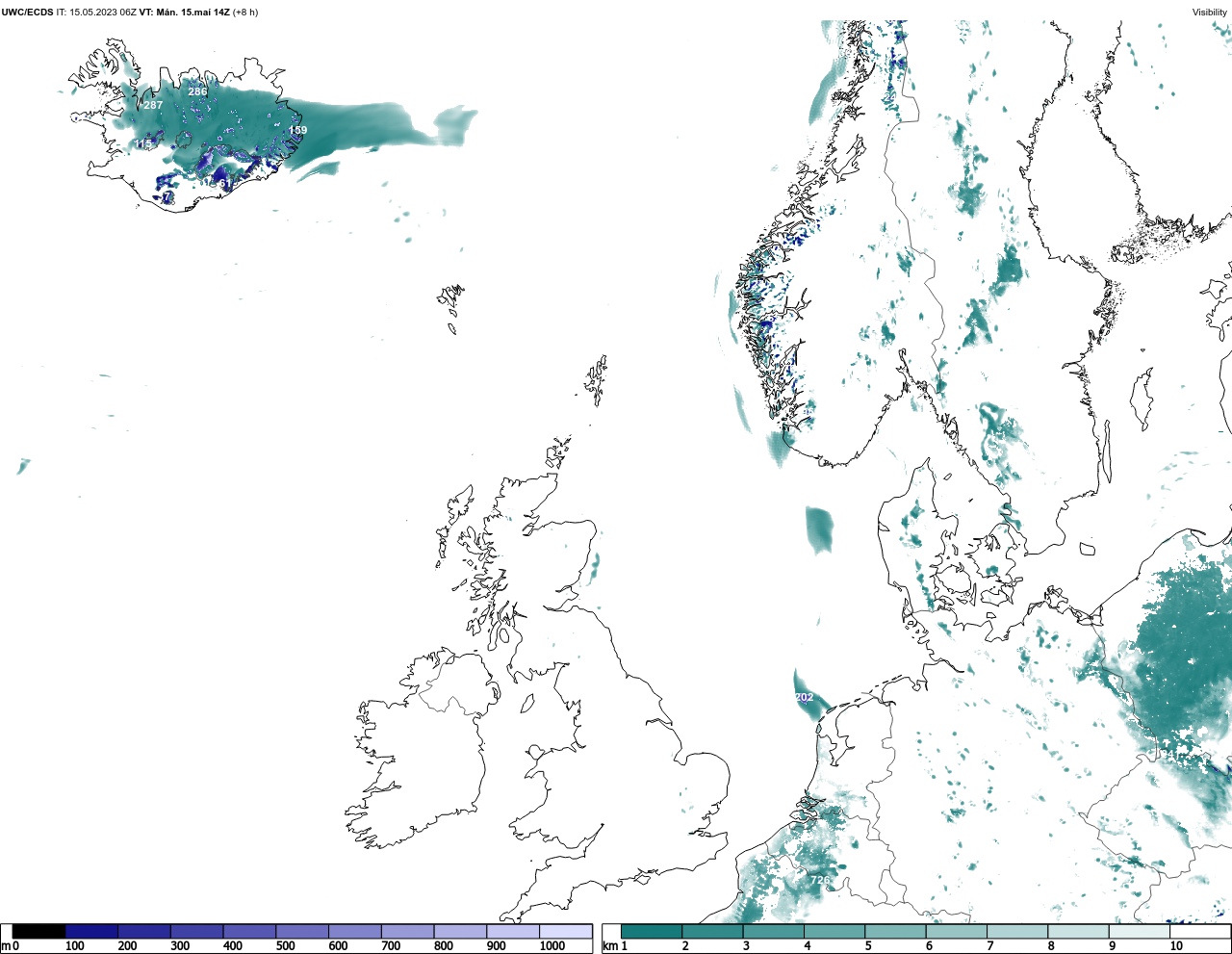Click the 'Visibility' title label
The height and width of the screenshot is (954, 1232).
[1210, 13]
